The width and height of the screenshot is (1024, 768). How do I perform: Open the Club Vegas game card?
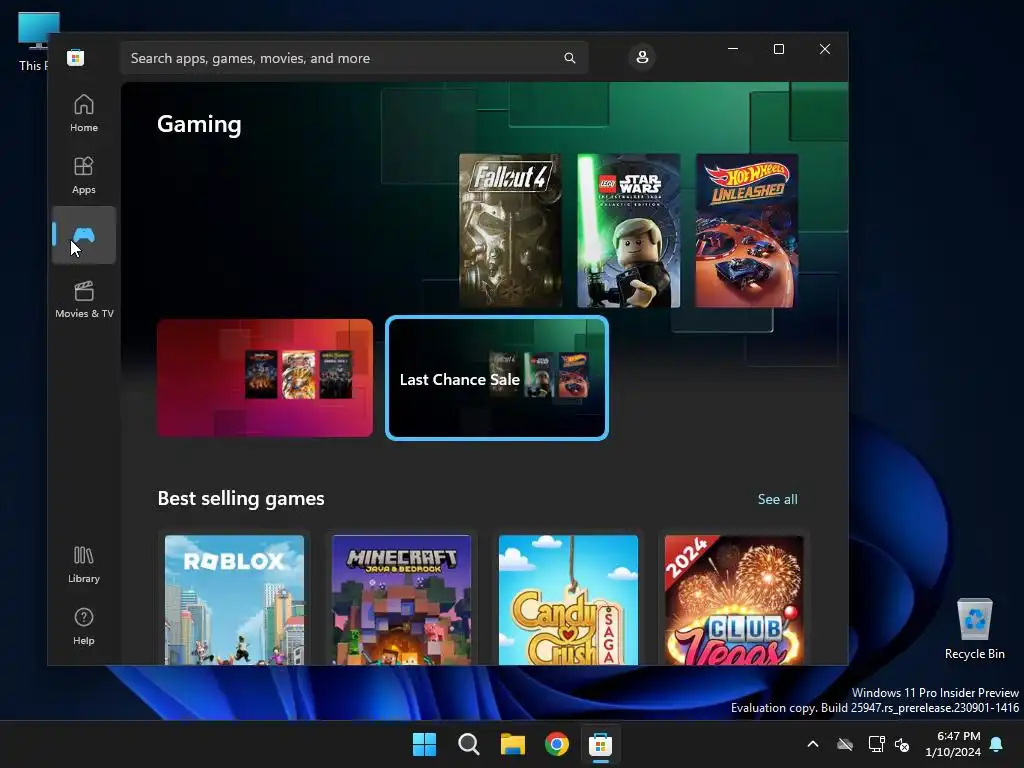[x=734, y=600]
